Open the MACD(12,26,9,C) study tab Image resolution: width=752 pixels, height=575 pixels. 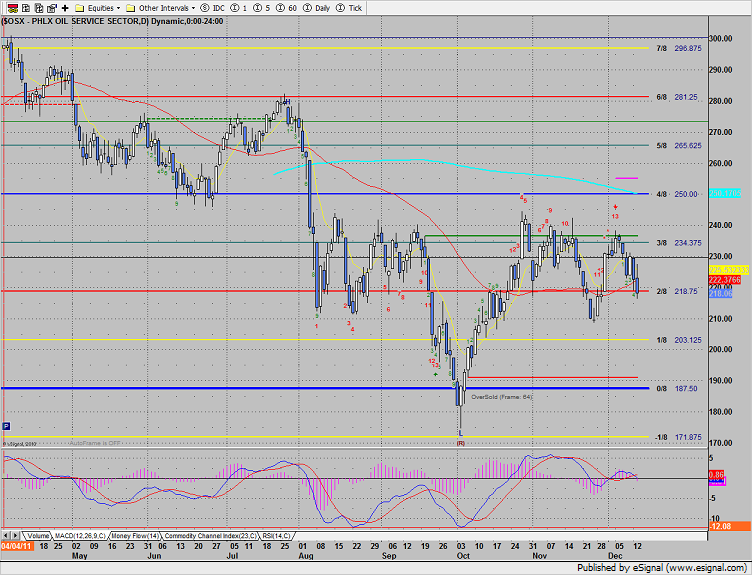(80, 536)
